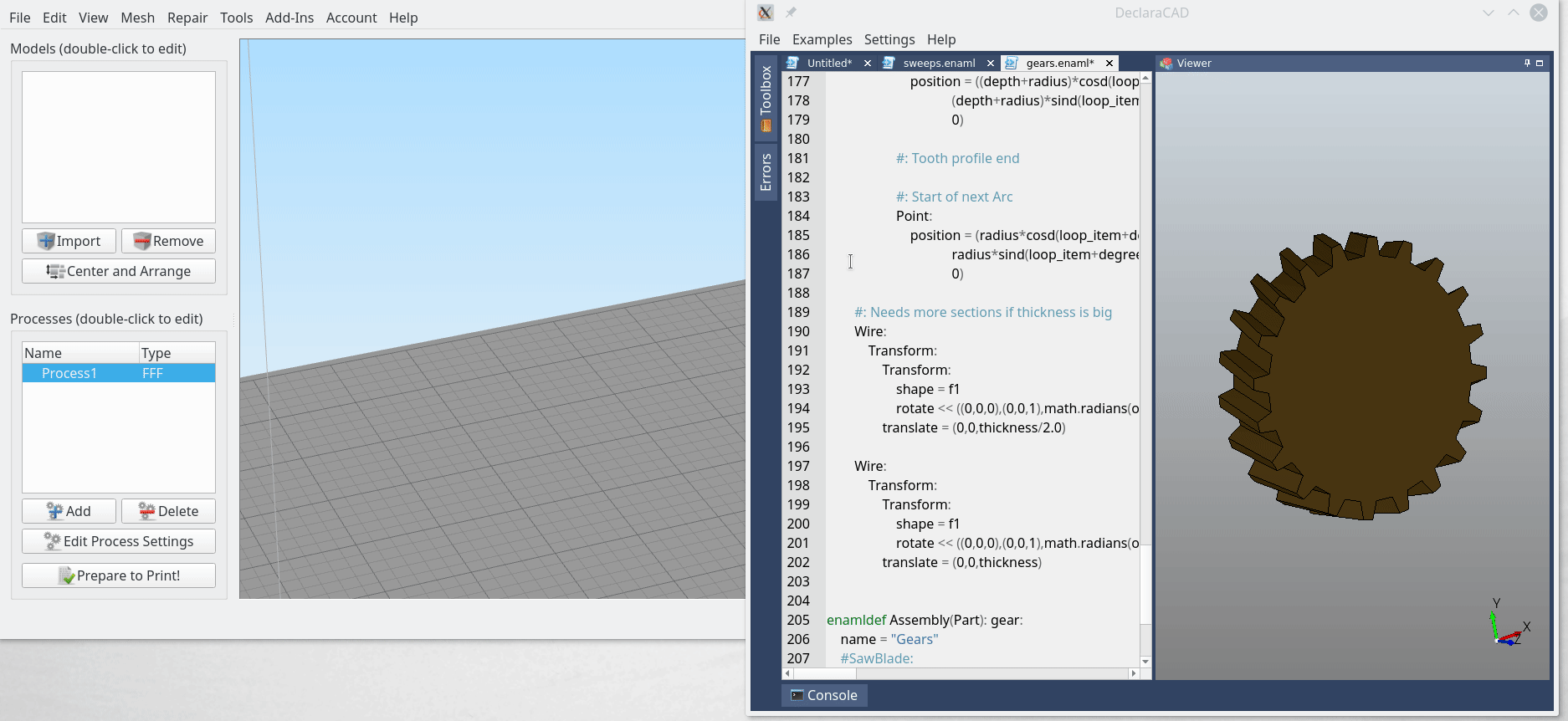
Task: Close the gears.enaml tab
Action: pyautogui.click(x=1109, y=63)
